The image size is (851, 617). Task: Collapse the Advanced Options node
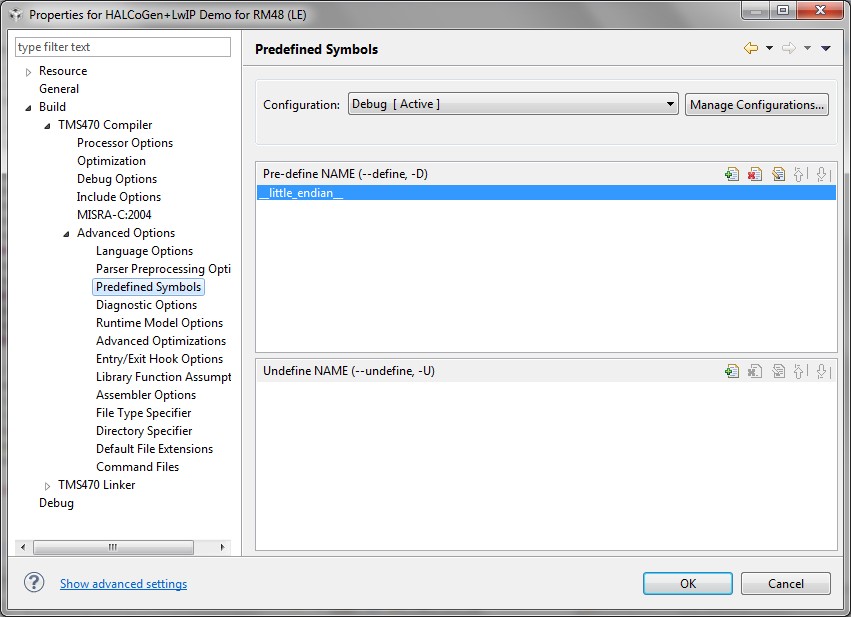(66, 233)
